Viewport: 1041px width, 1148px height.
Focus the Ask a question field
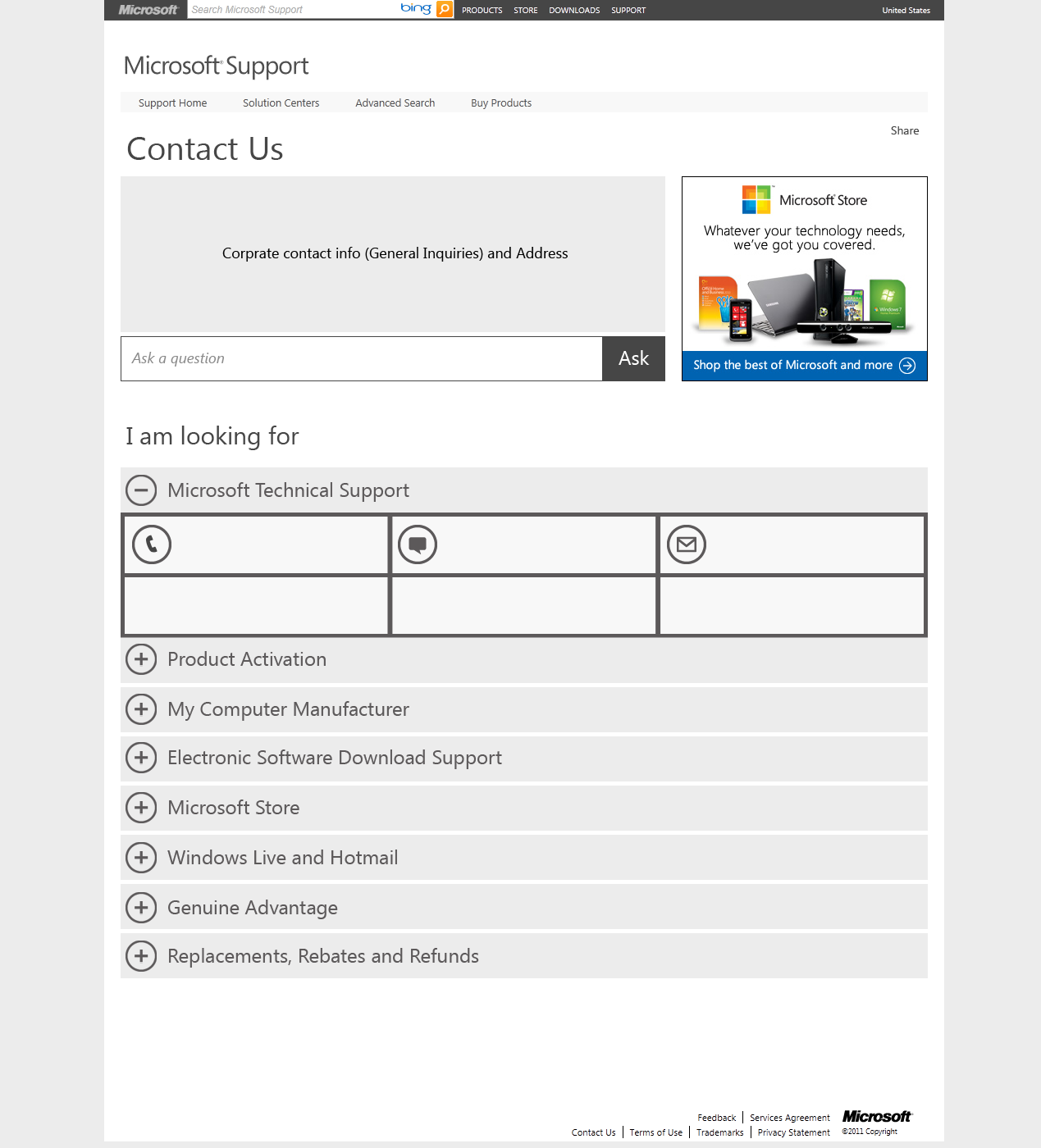(x=362, y=358)
